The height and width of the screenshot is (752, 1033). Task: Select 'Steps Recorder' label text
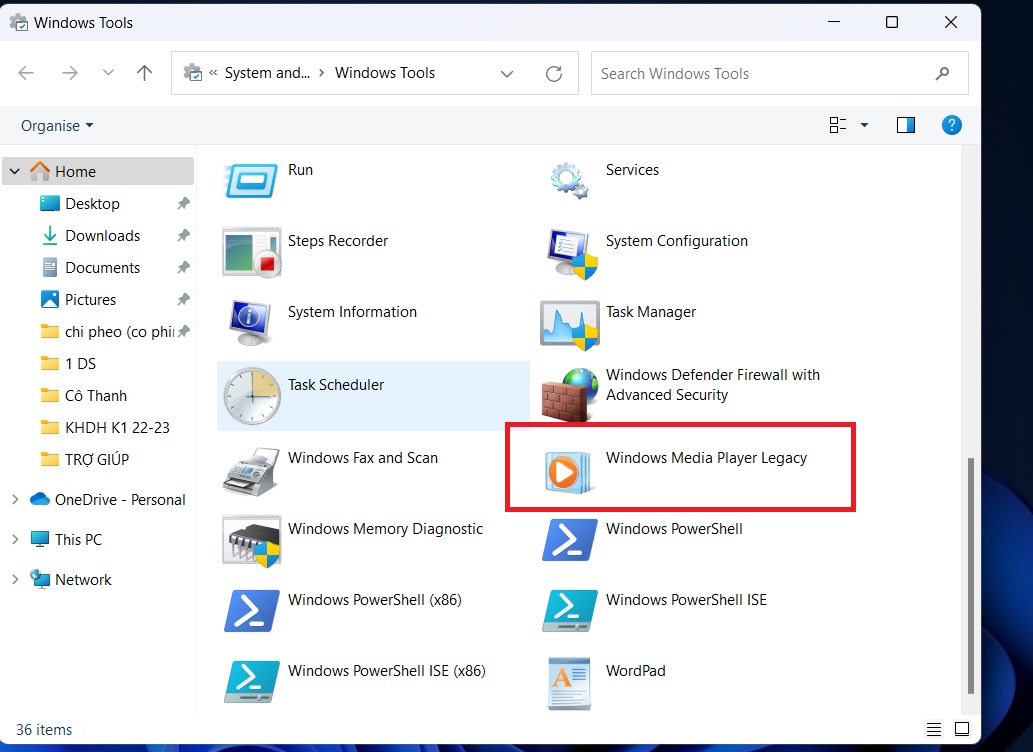point(337,241)
